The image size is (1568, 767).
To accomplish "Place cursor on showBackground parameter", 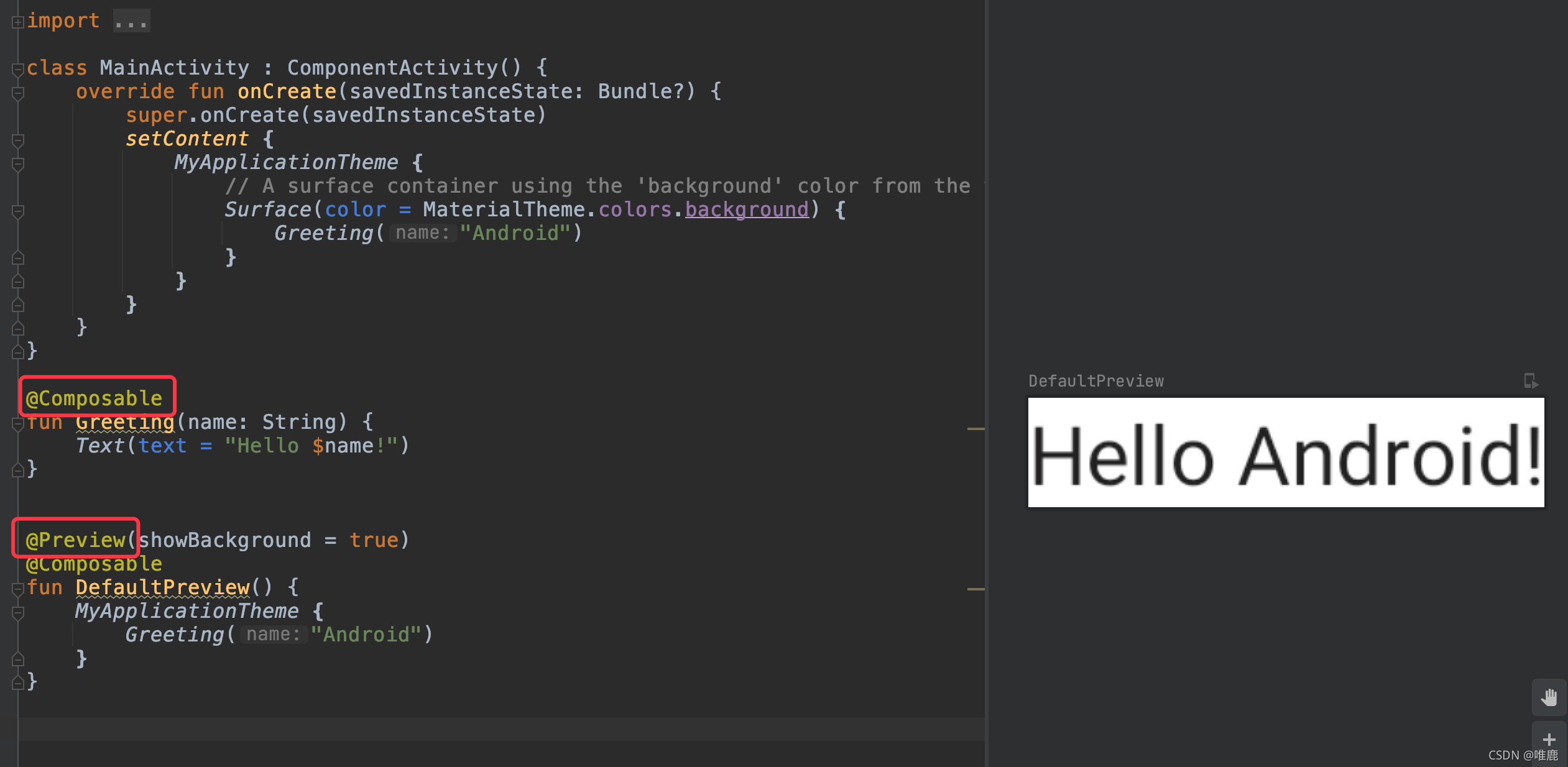I will (x=224, y=540).
